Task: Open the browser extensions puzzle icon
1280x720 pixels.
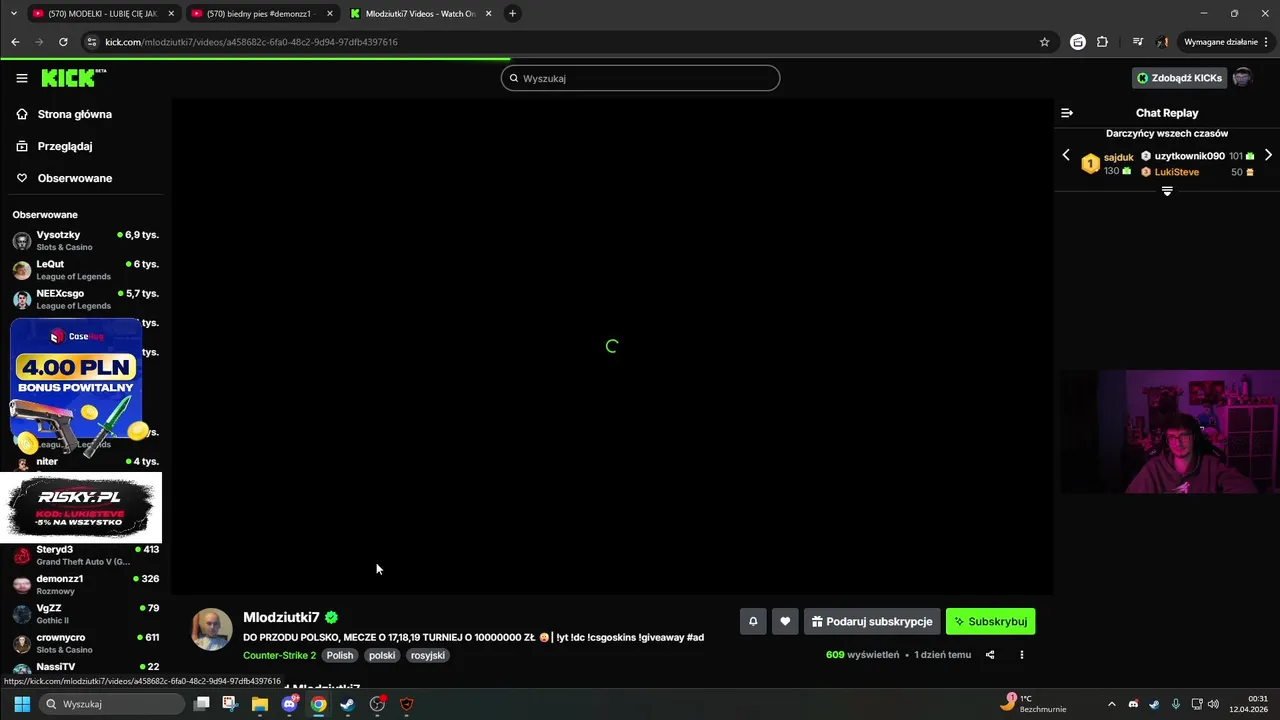Action: (1102, 42)
